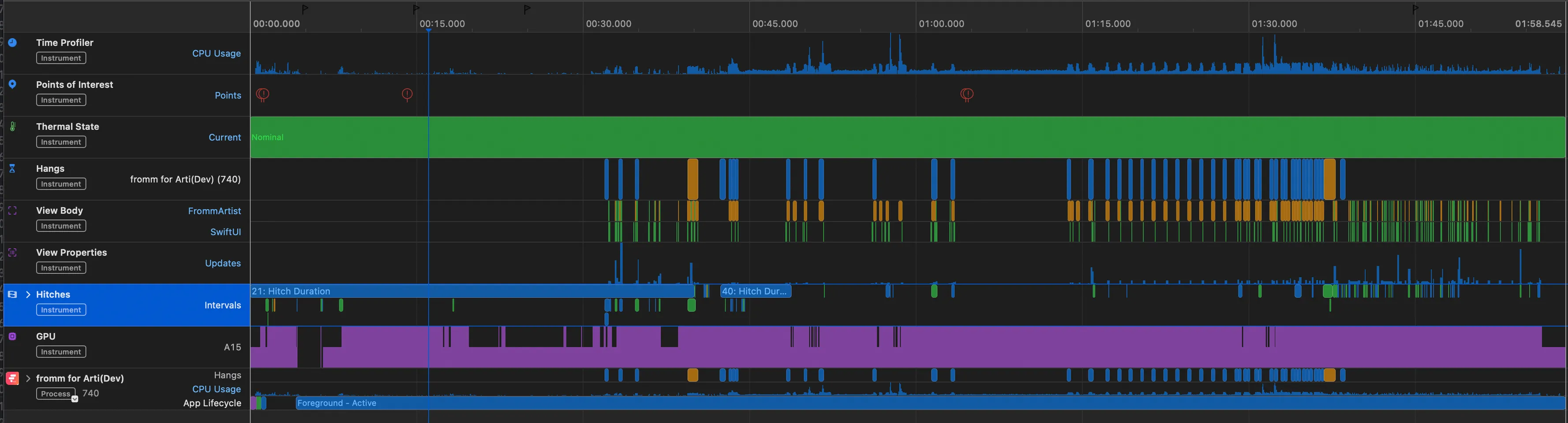The width and height of the screenshot is (1568, 423).
Task: Click the Intervals lane label in Hitches
Action: coord(223,306)
